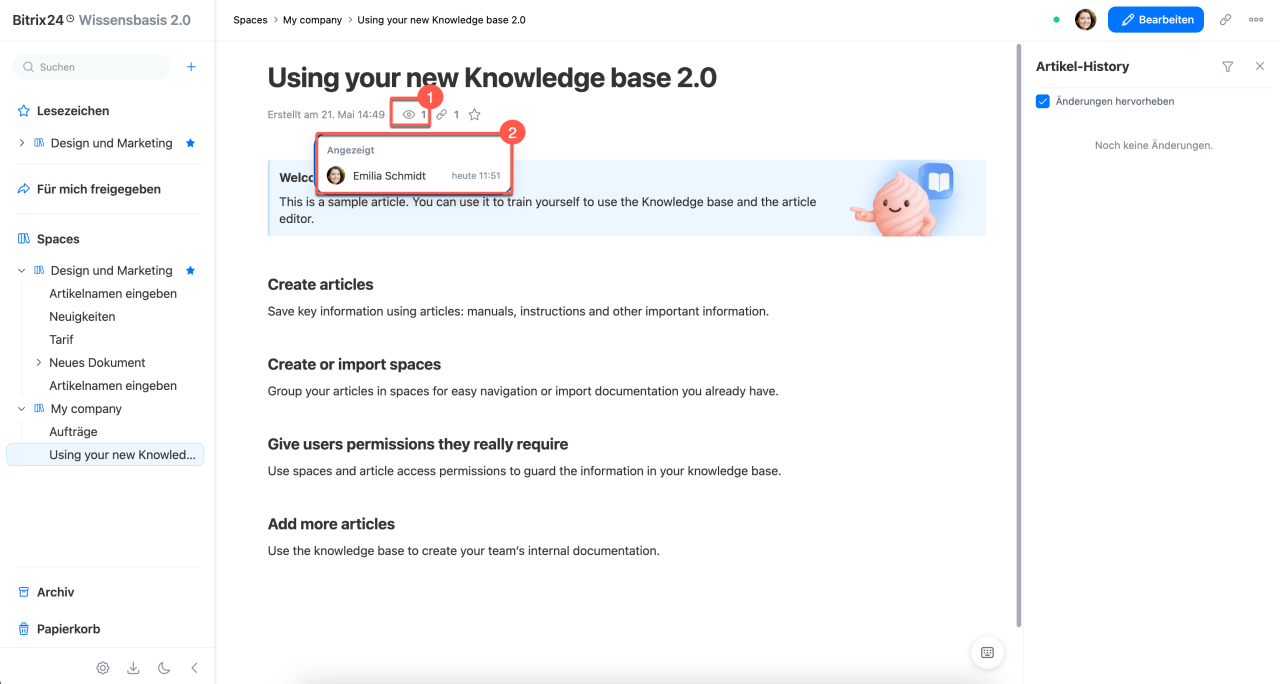Click the link count icon below the title
Screen dimensions: 1280x684
[x=441, y=115]
